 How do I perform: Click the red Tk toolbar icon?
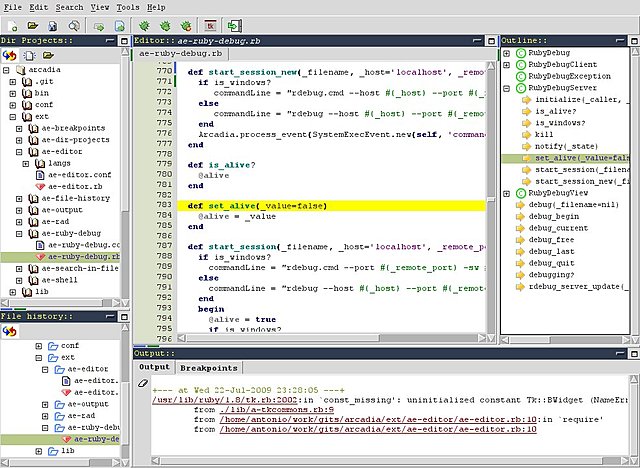pyautogui.click(x=211, y=24)
